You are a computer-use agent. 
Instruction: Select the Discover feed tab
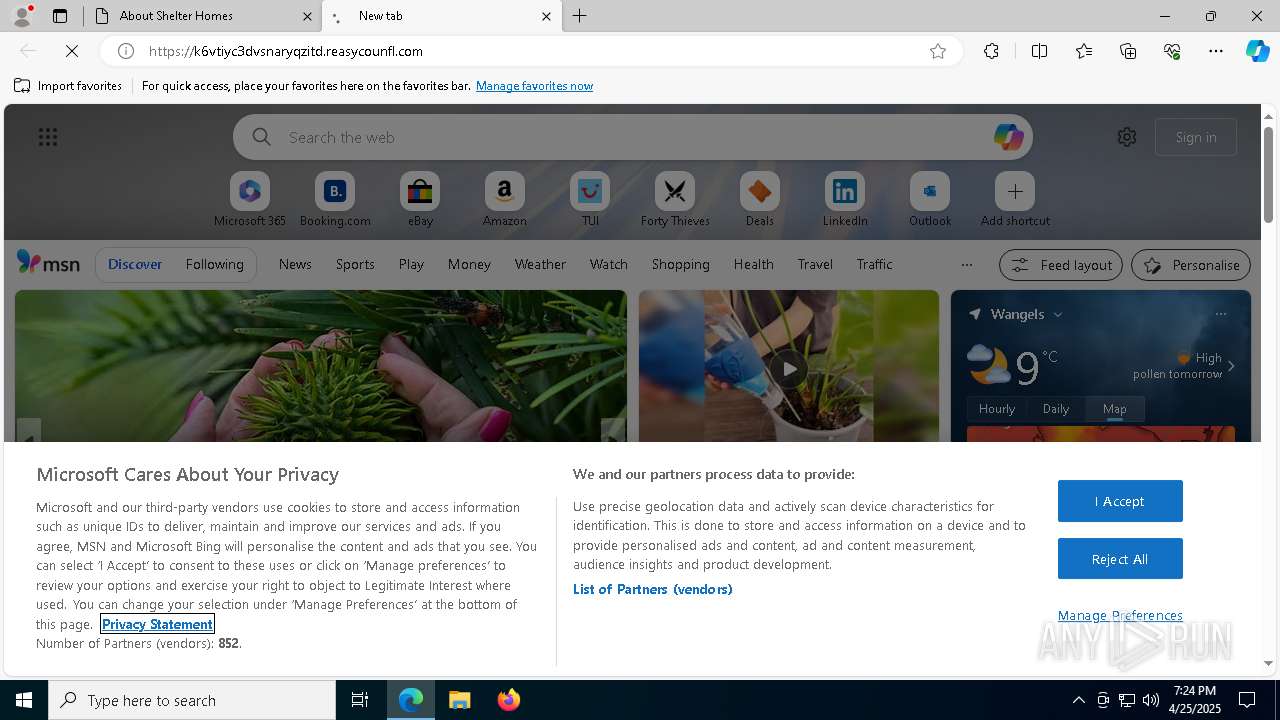pyautogui.click(x=135, y=264)
